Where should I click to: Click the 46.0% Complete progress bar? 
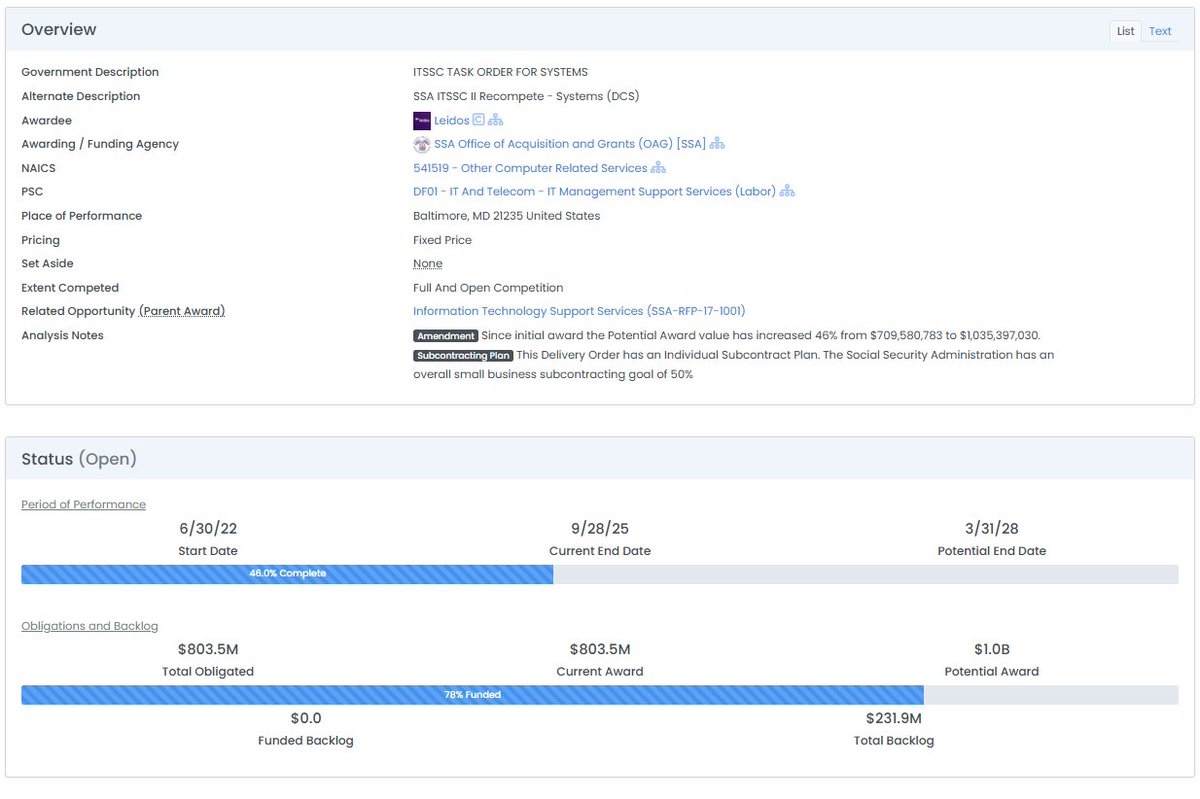[287, 574]
